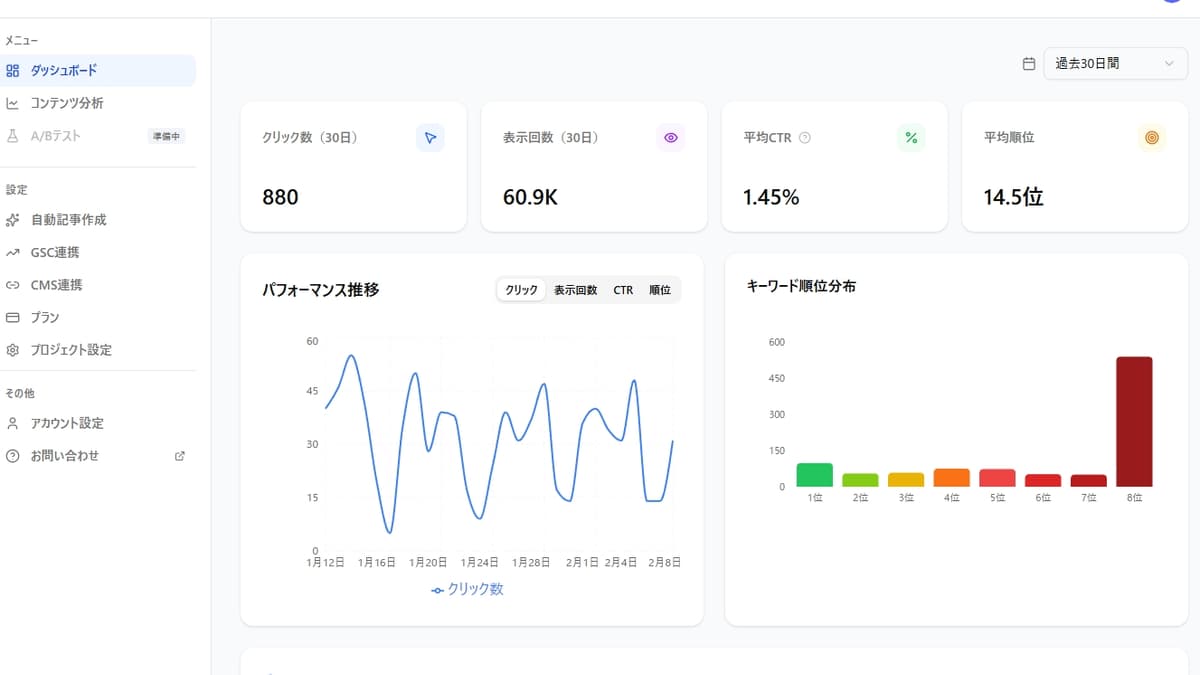Click the eye icon on impressions card
The height and width of the screenshot is (675, 1200).
(x=671, y=138)
